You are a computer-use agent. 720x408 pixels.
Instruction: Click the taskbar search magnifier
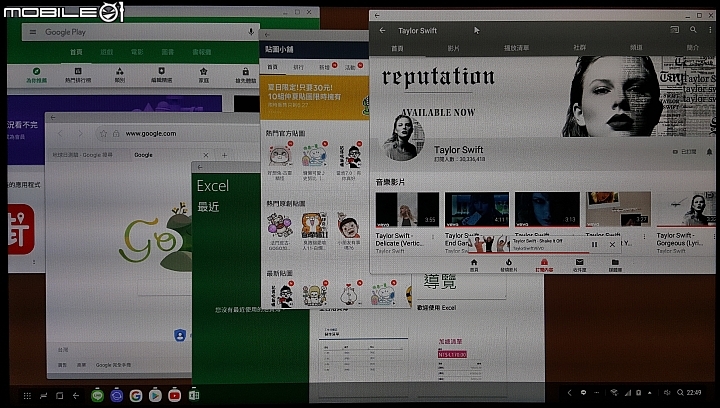(680, 392)
